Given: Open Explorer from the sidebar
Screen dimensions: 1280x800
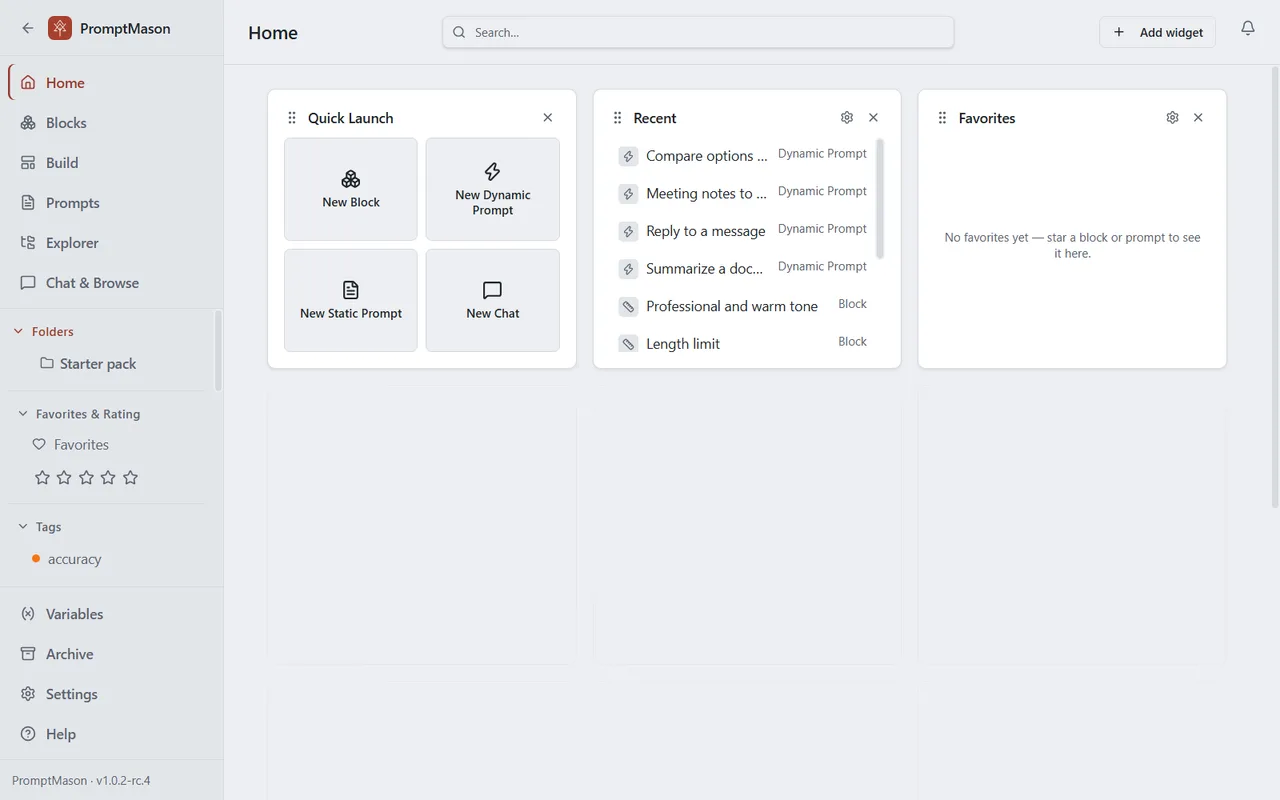Looking at the screenshot, I should point(112,243).
